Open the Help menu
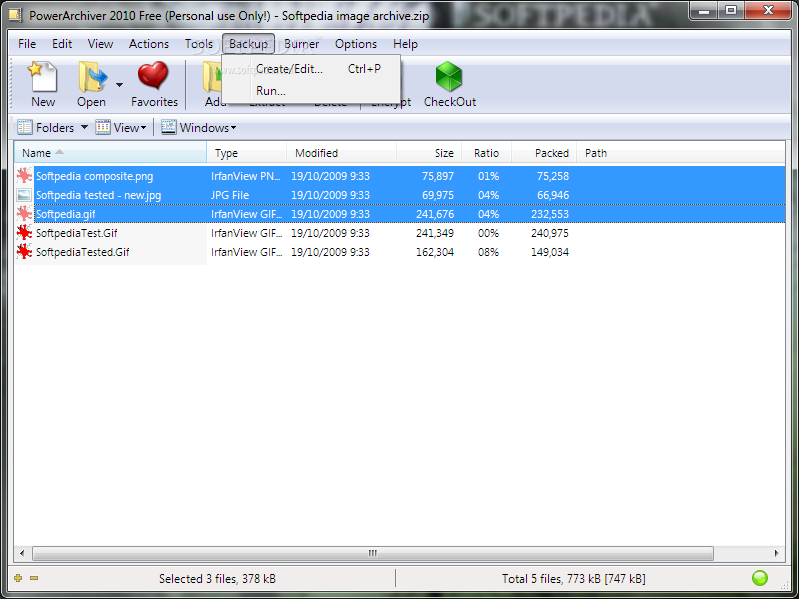 point(405,44)
